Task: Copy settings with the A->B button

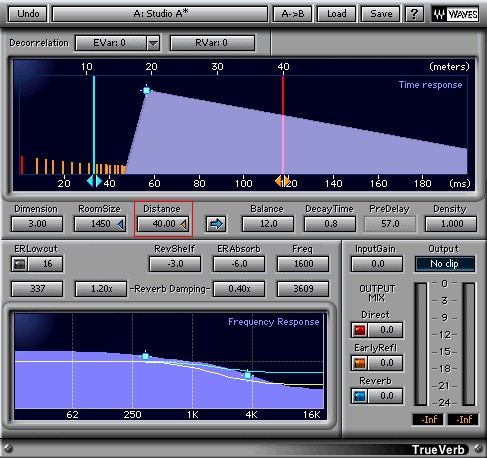Action: click(293, 14)
